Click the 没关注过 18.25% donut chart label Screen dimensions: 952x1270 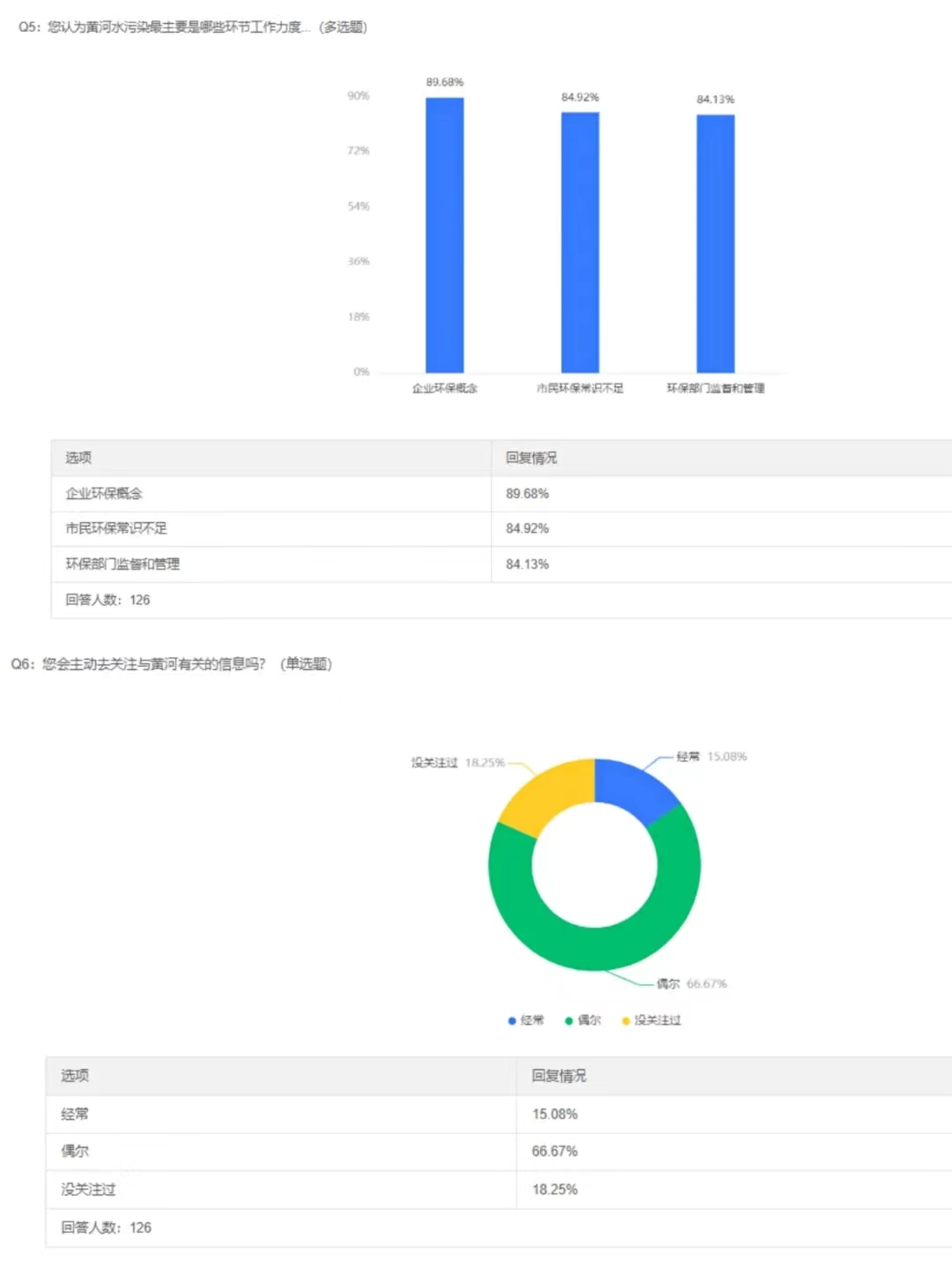coord(457,763)
